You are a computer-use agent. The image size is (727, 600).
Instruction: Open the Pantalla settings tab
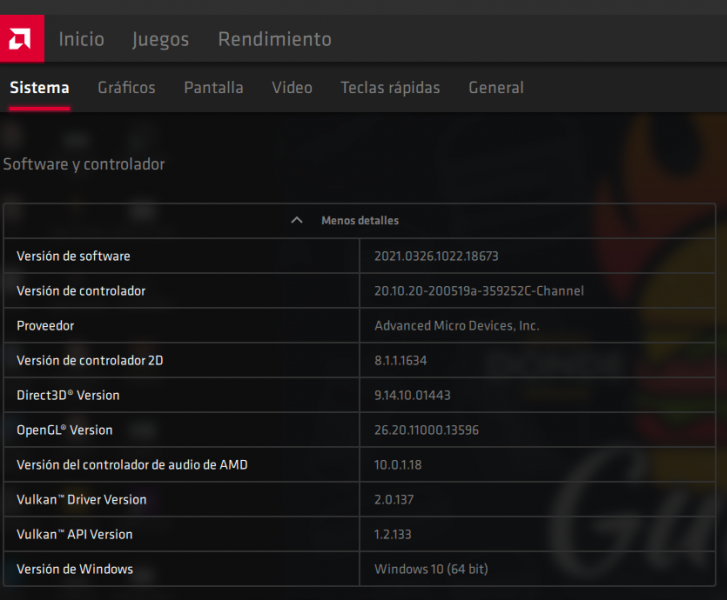213,88
